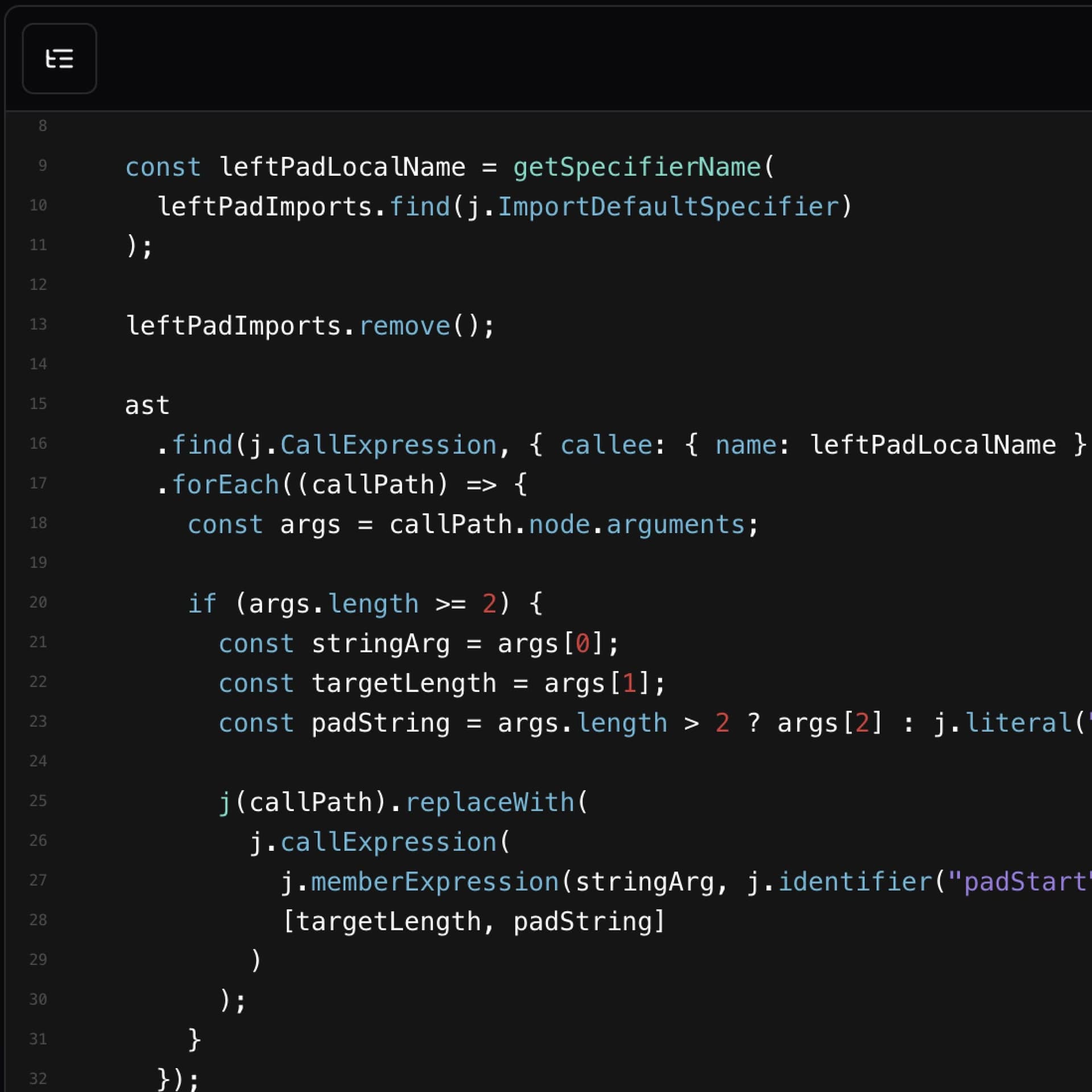
Task: Click line number 32 in gutter
Action: (x=38, y=1079)
